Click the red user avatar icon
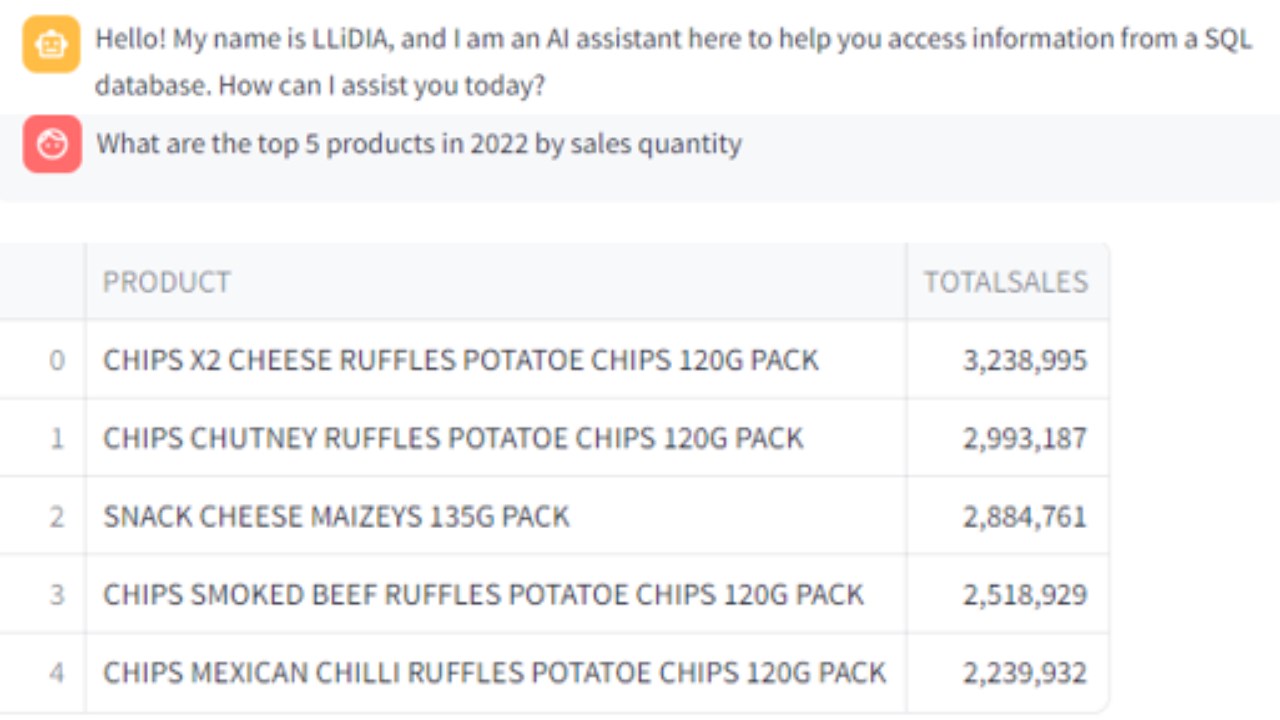 52,144
